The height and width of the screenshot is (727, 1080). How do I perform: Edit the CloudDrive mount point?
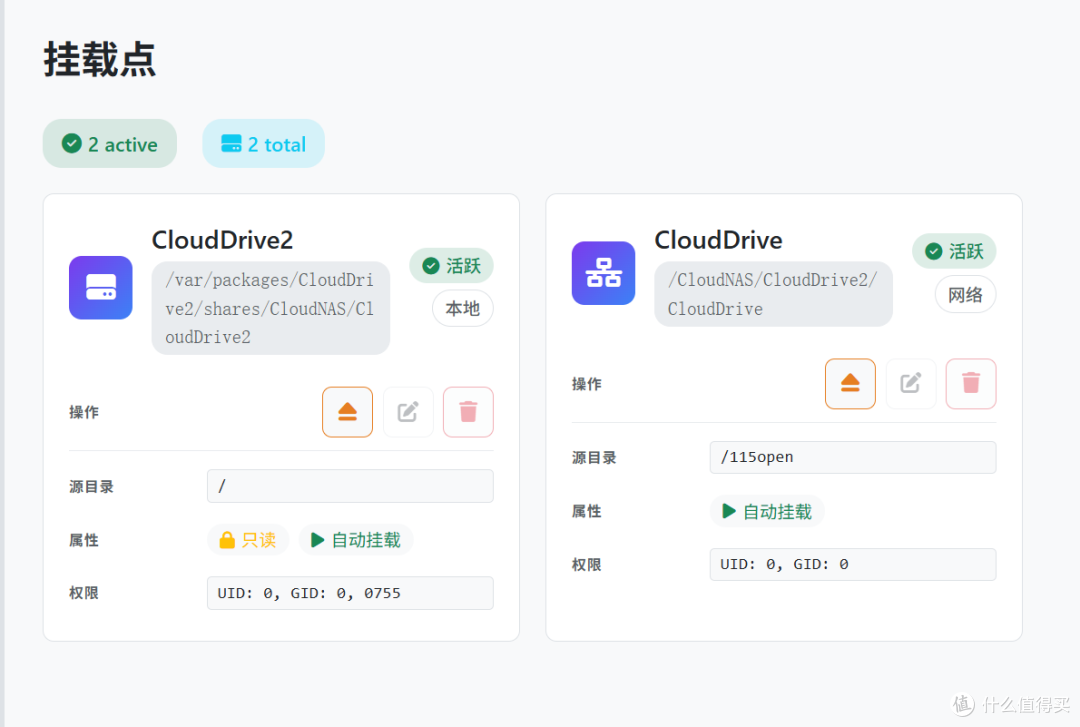click(x=911, y=384)
